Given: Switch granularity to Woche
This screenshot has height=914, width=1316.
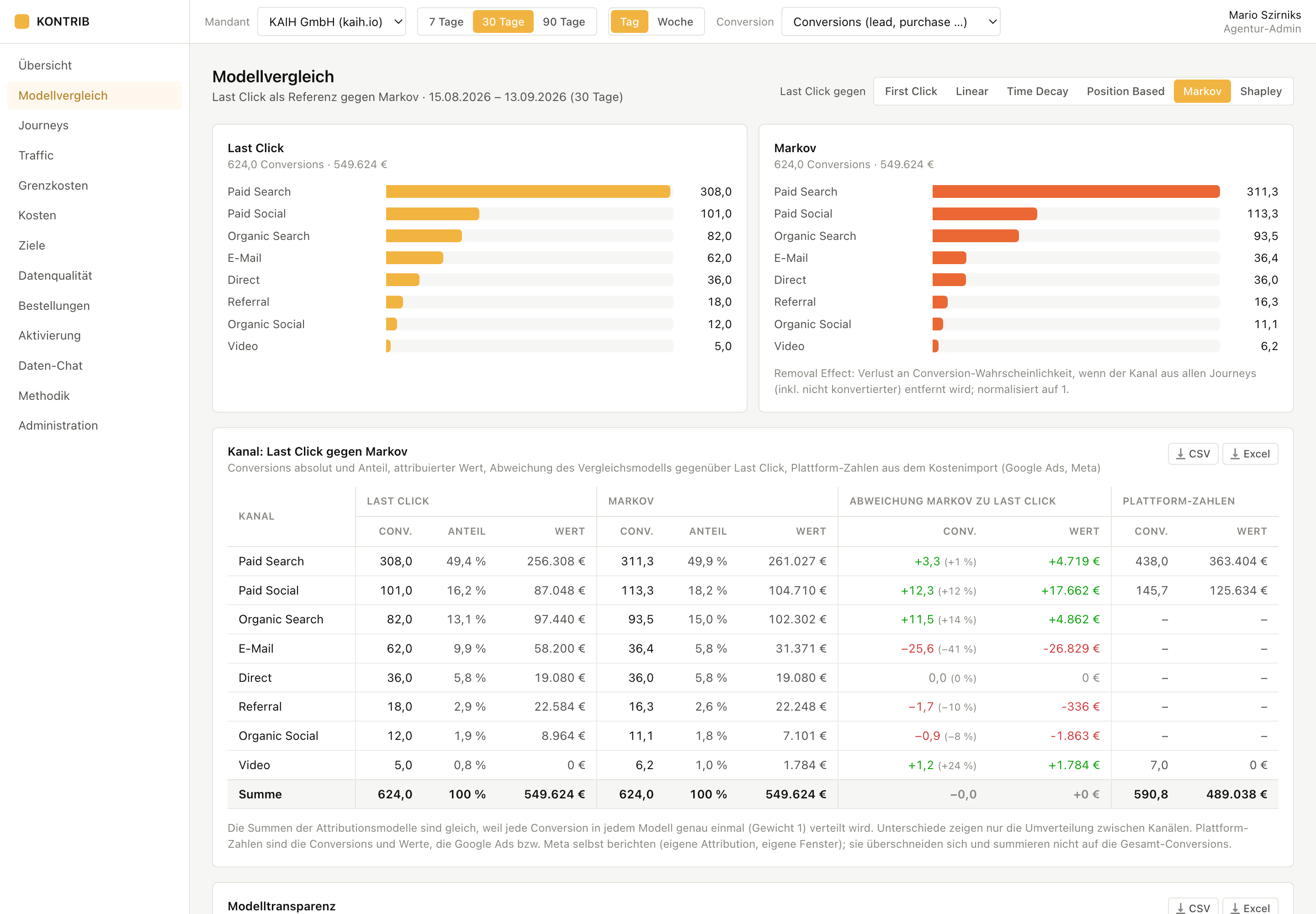Looking at the screenshot, I should click(675, 22).
